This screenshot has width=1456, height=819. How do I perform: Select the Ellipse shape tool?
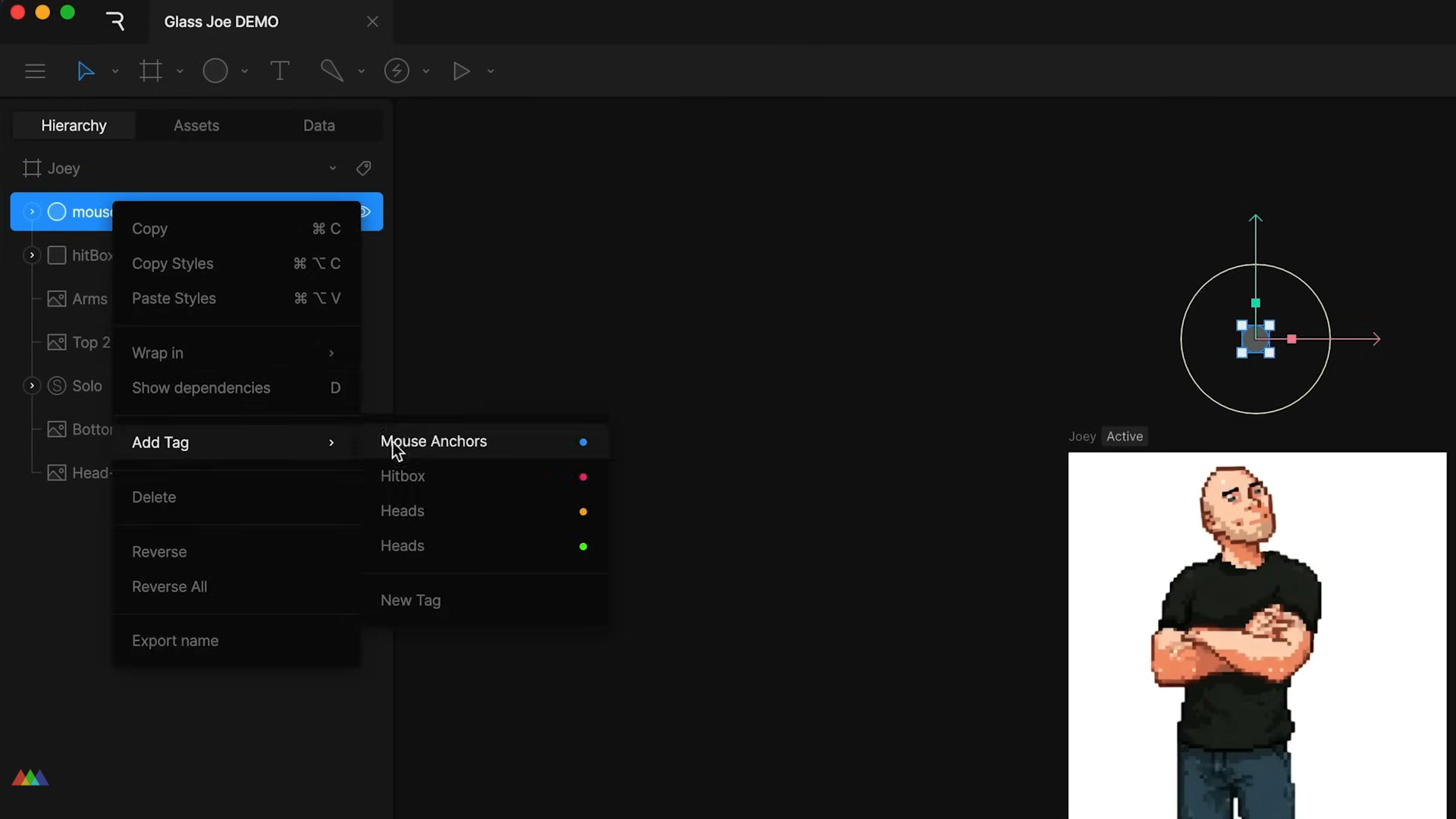click(215, 71)
